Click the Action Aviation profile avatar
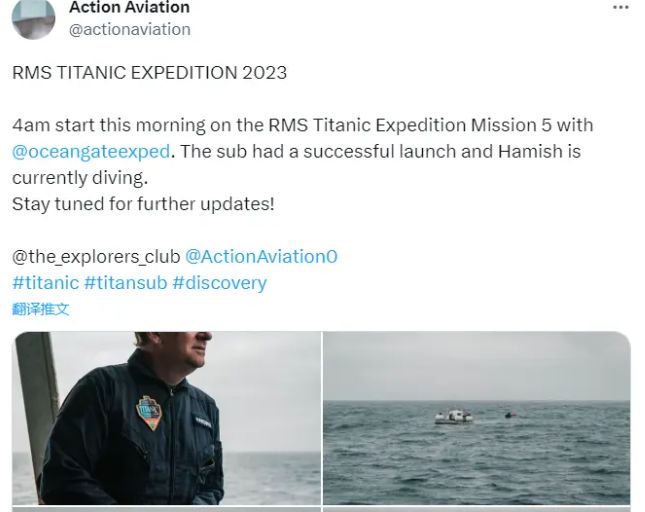645x512 pixels. pos(32,16)
